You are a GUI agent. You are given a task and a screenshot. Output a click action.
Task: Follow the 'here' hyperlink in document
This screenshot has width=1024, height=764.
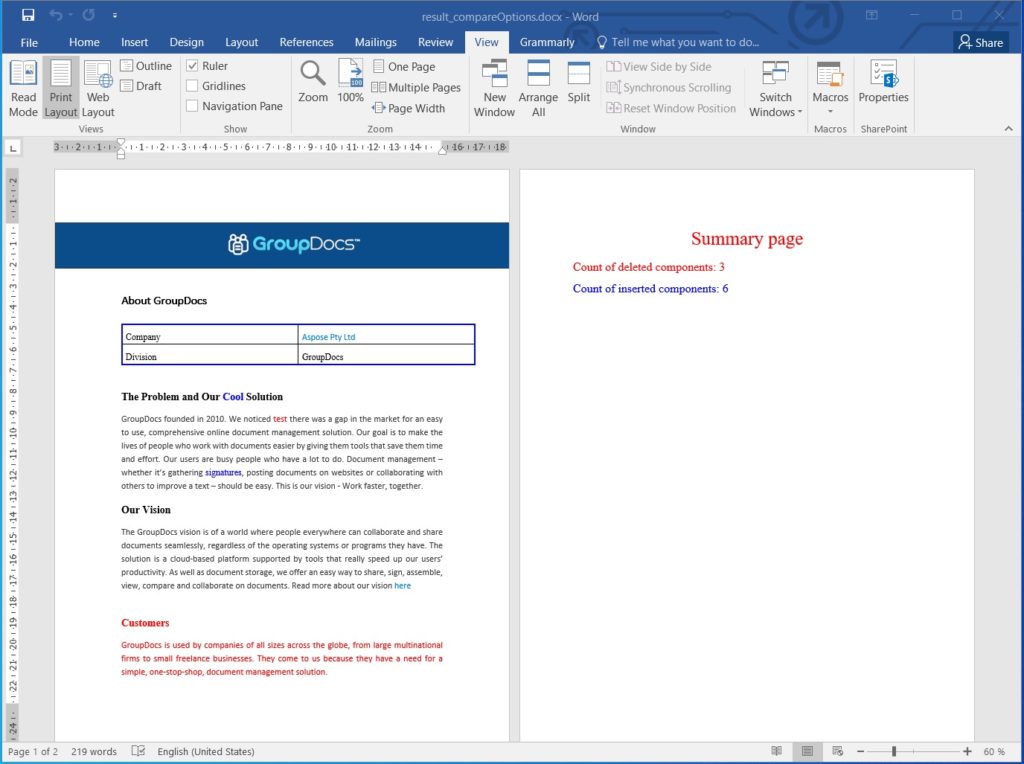(402, 586)
